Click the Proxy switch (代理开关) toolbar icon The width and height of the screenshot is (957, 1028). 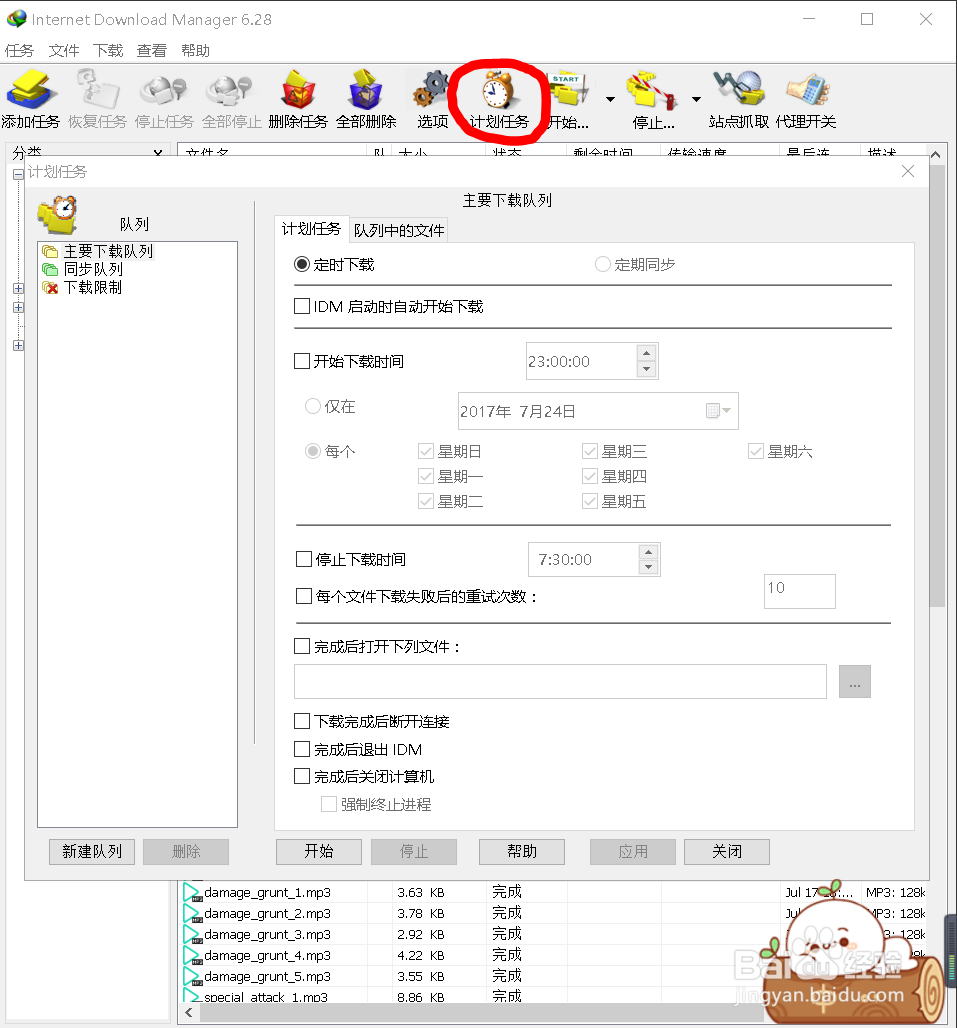pos(806,98)
